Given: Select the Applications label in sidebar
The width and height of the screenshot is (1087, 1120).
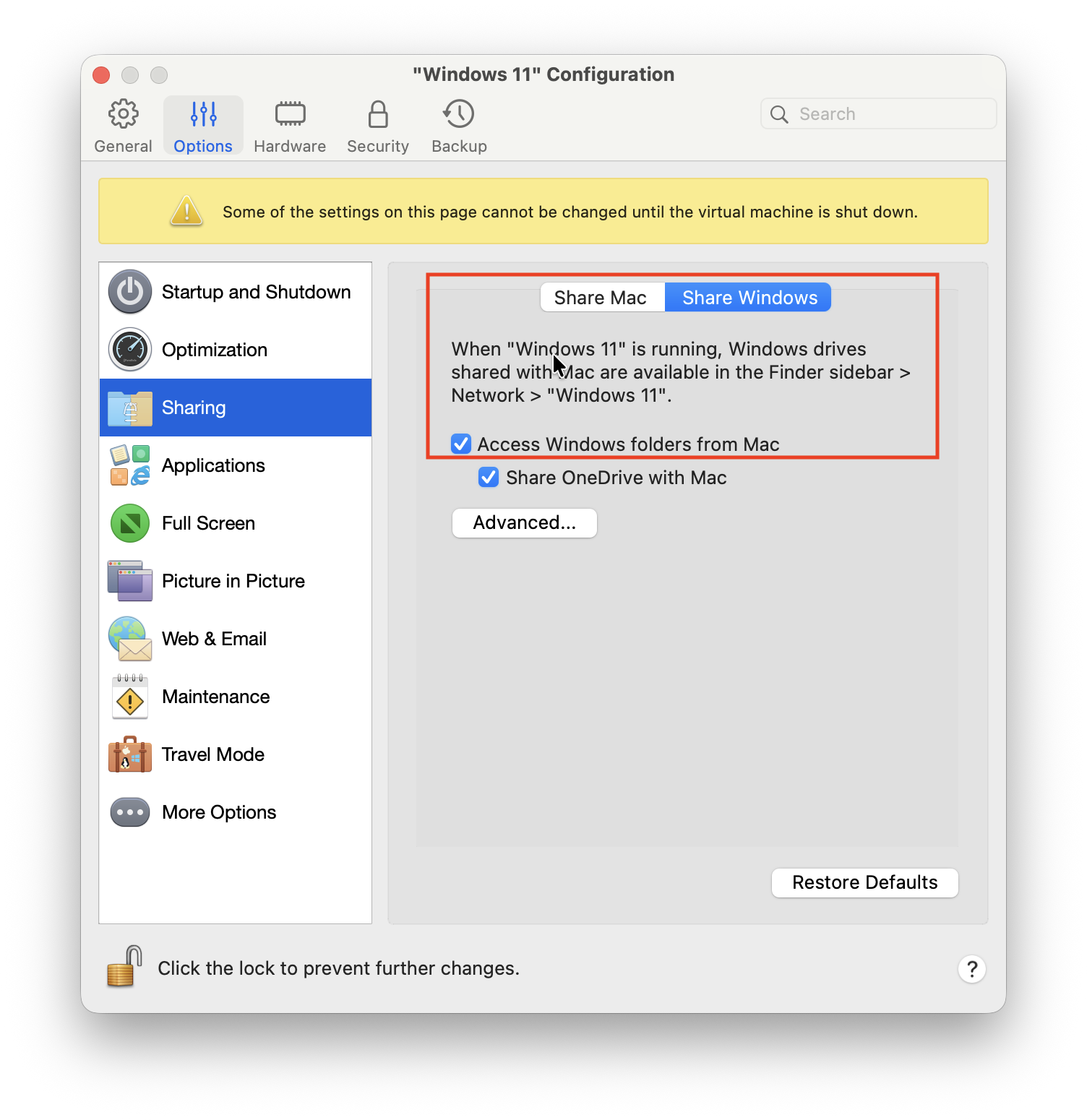Looking at the screenshot, I should pos(214,465).
